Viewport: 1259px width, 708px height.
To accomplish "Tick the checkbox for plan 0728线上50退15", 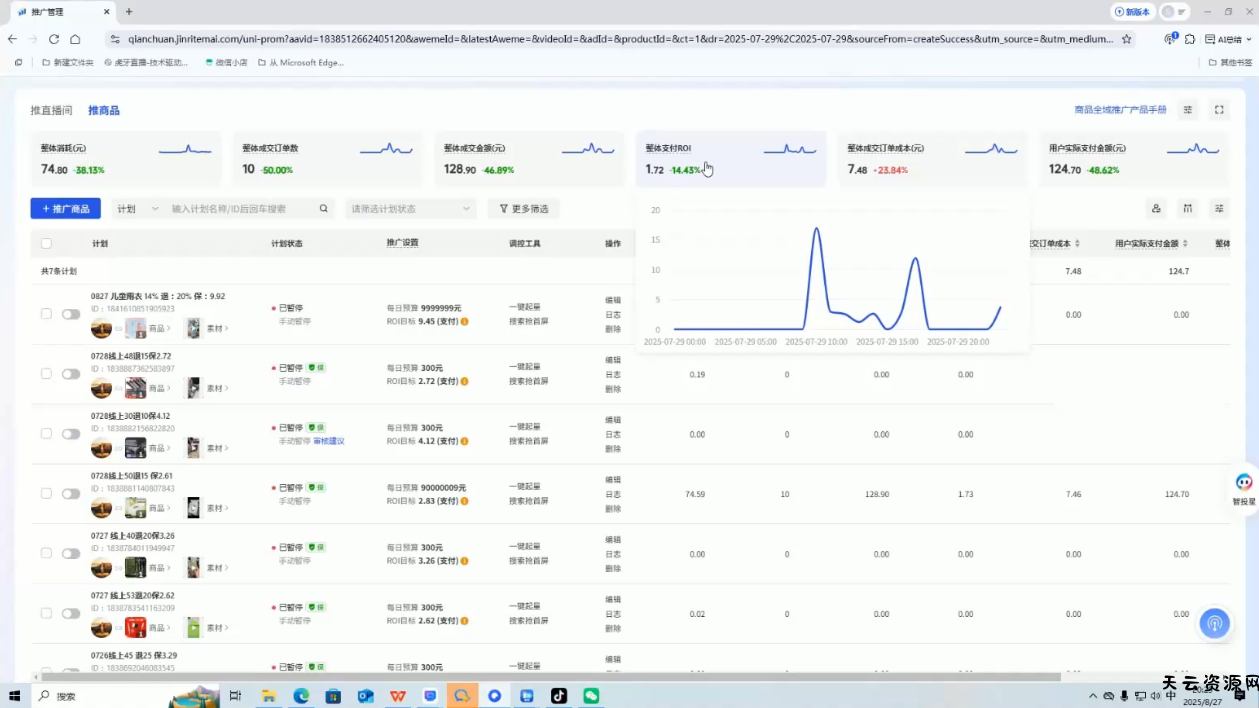I will point(46,494).
